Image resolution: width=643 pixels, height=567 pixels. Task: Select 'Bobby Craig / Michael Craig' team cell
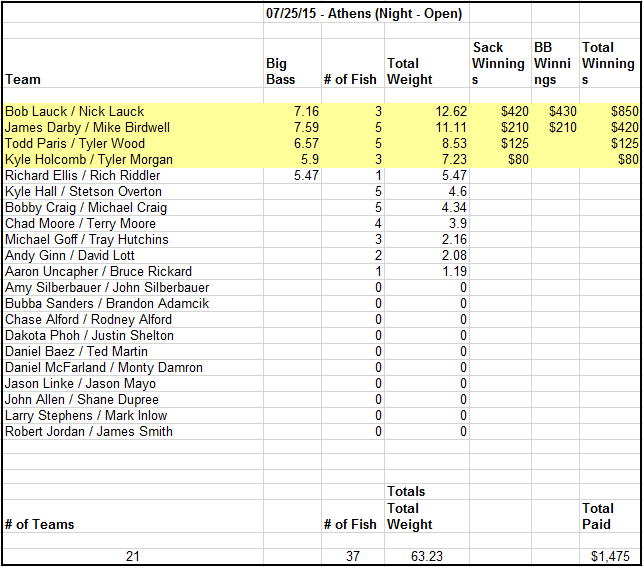pyautogui.click(x=86, y=207)
